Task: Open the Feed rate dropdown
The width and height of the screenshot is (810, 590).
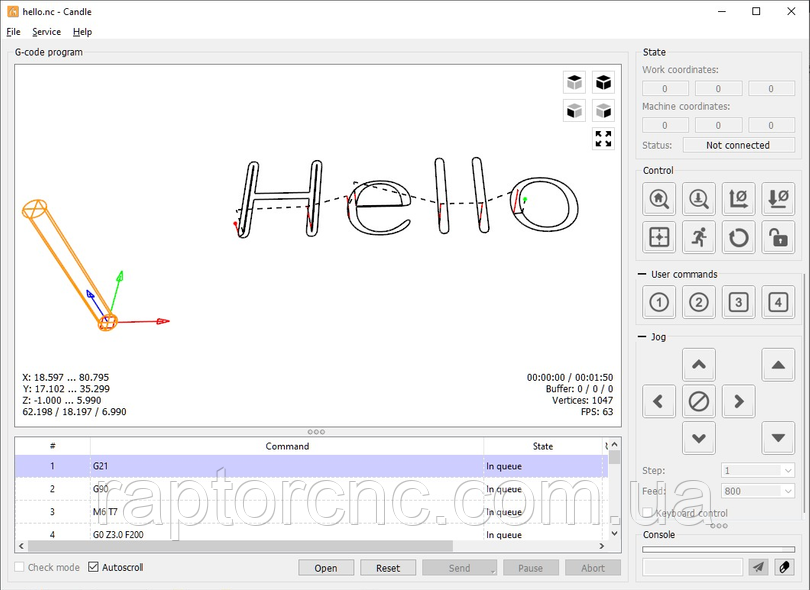Action: coord(757,491)
